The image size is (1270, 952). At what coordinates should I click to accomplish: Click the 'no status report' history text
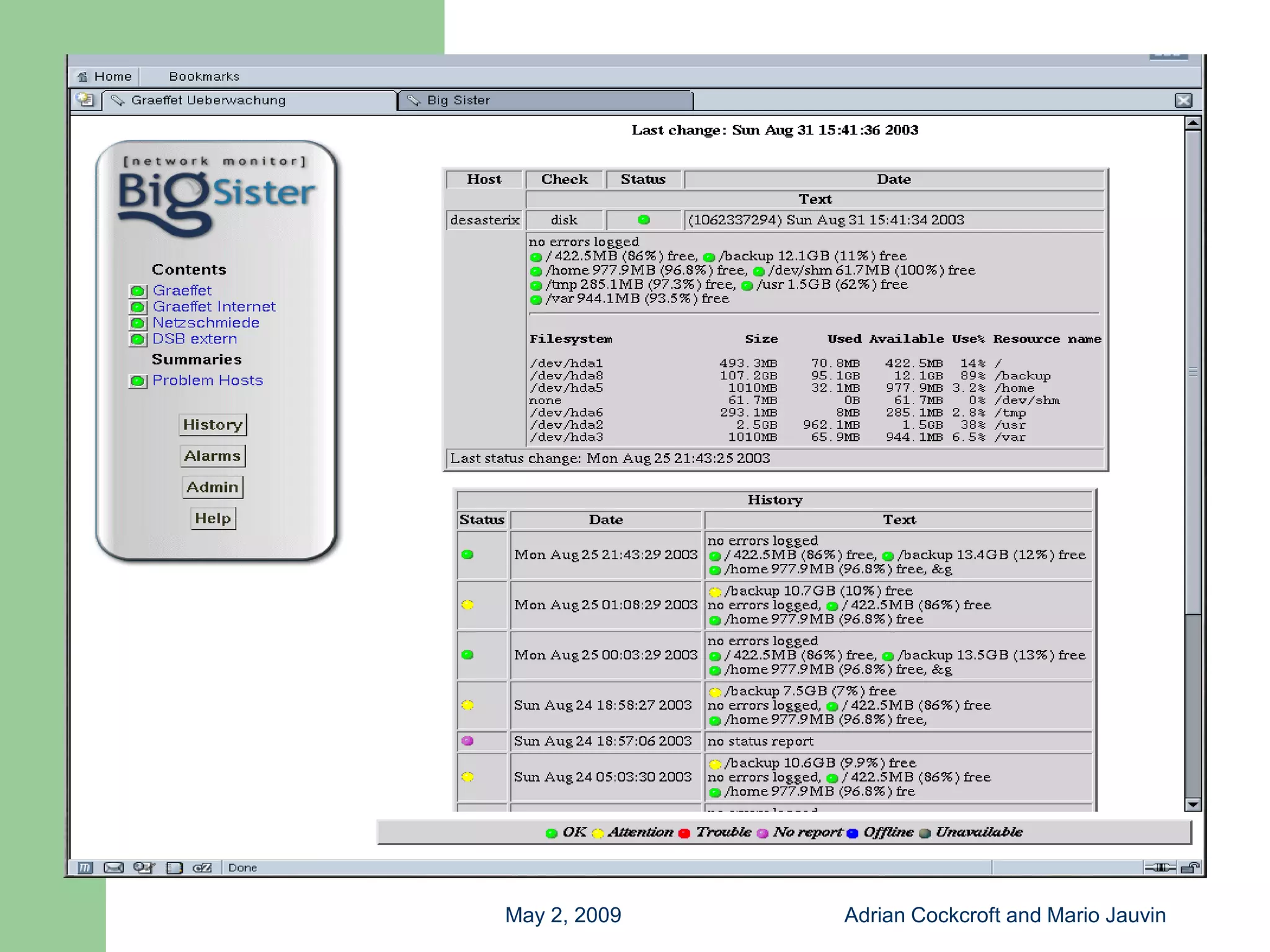click(x=760, y=741)
